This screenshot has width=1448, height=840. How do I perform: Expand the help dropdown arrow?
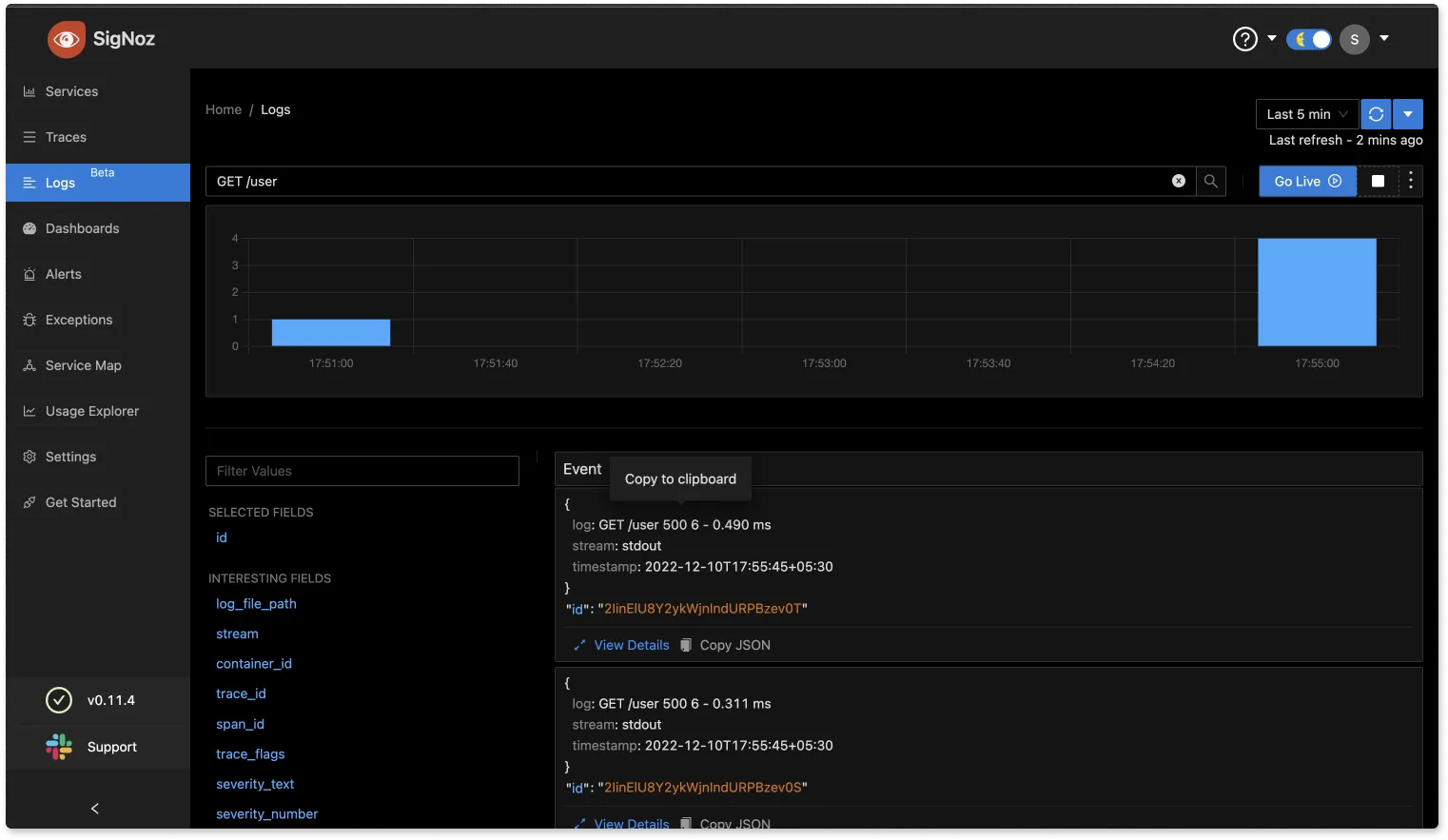click(x=1272, y=39)
